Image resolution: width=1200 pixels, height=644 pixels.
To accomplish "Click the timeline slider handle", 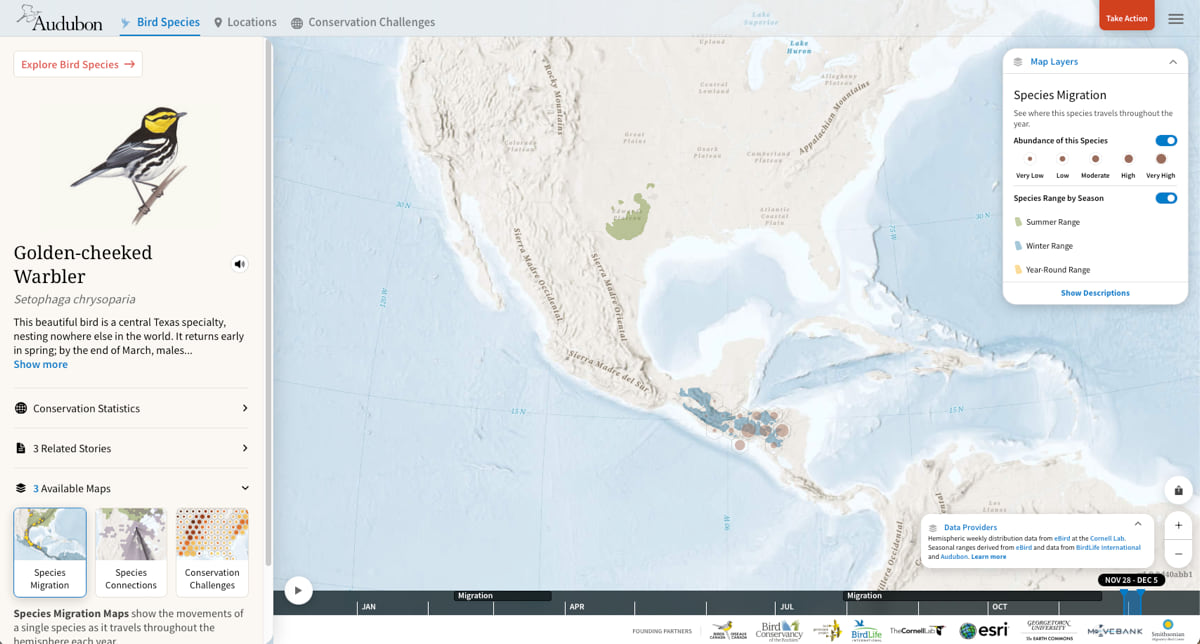I will pos(1132,601).
